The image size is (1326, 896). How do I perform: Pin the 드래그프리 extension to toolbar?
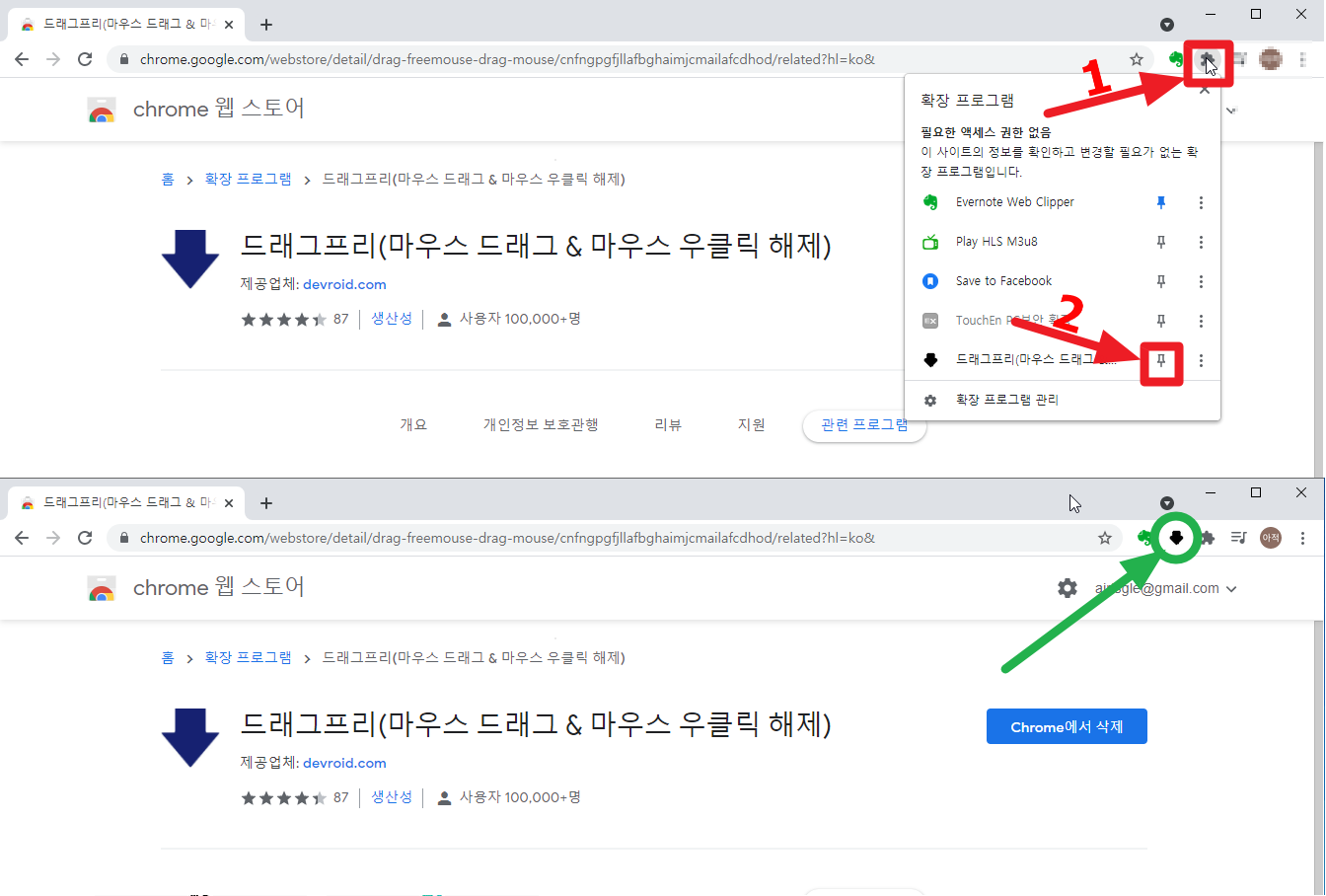(1161, 361)
